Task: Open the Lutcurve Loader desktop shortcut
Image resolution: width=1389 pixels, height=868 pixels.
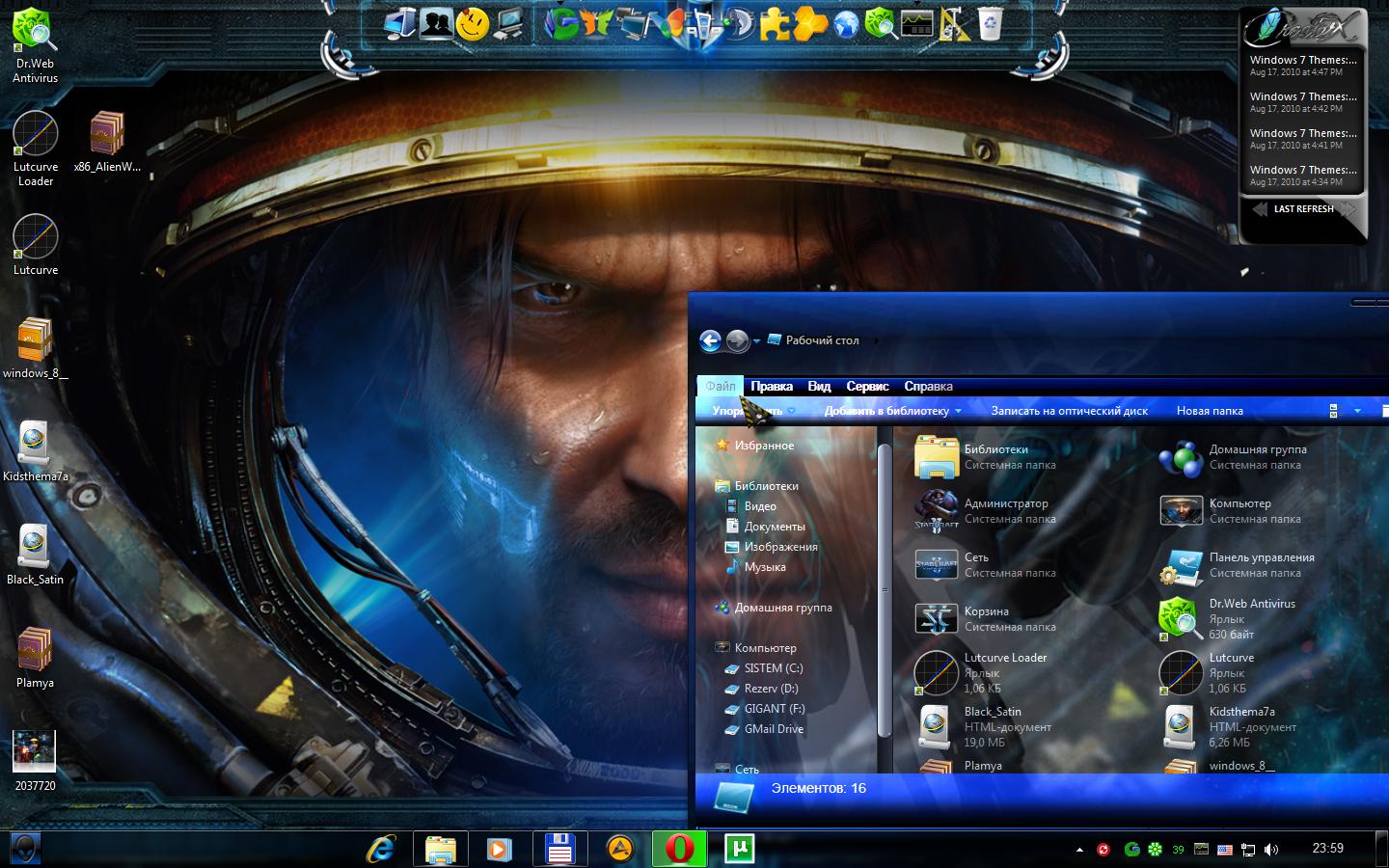Action: (x=35, y=149)
